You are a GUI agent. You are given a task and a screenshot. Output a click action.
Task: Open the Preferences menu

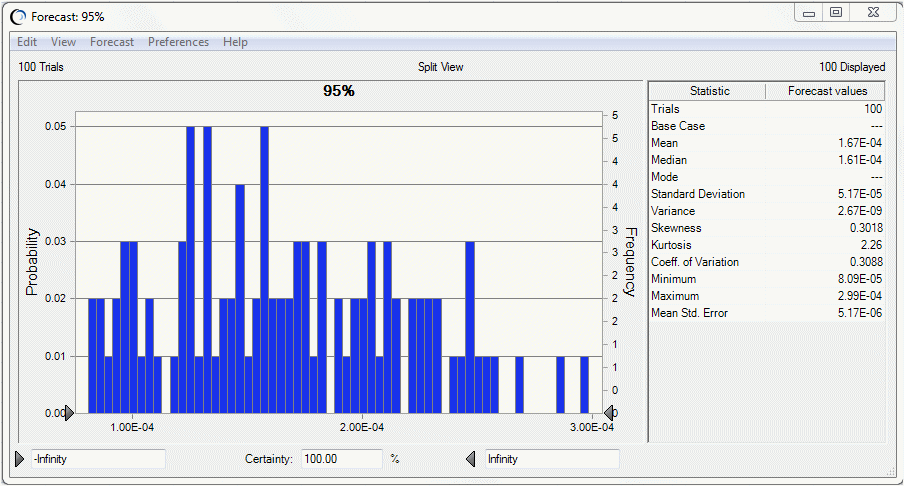pos(178,42)
